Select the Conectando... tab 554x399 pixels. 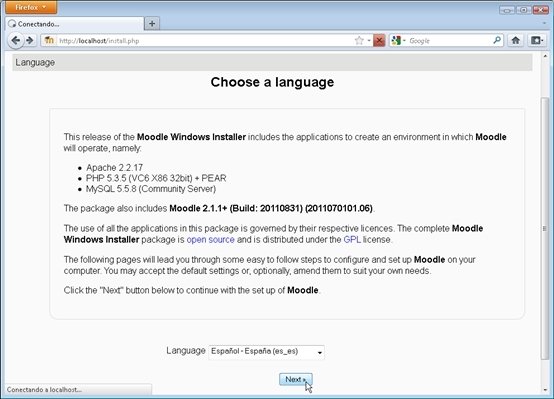pyautogui.click(x=75, y=24)
